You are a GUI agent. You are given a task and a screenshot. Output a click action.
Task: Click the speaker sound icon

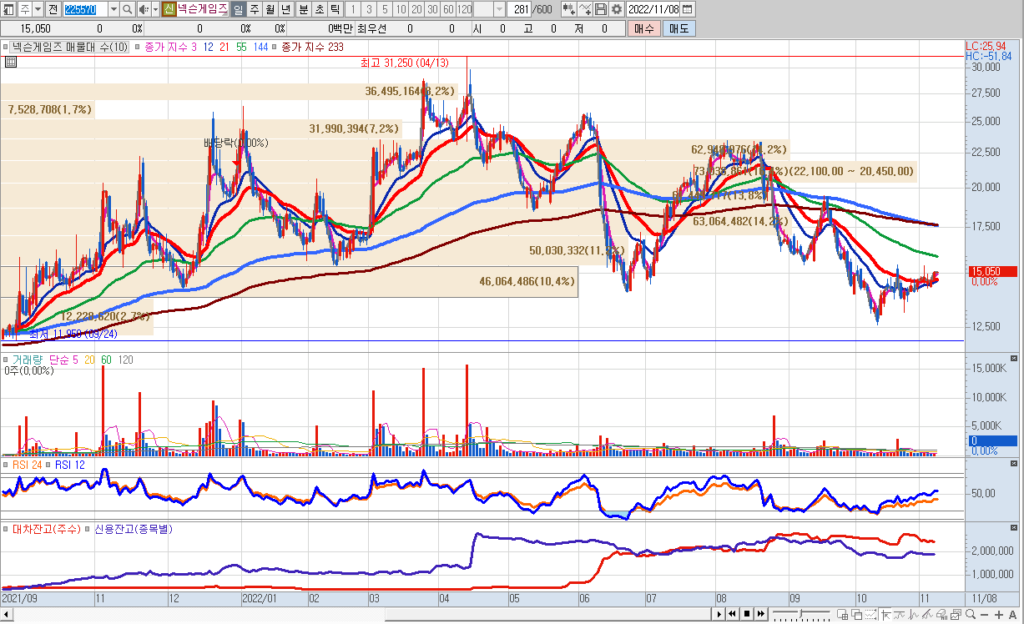(143, 9)
